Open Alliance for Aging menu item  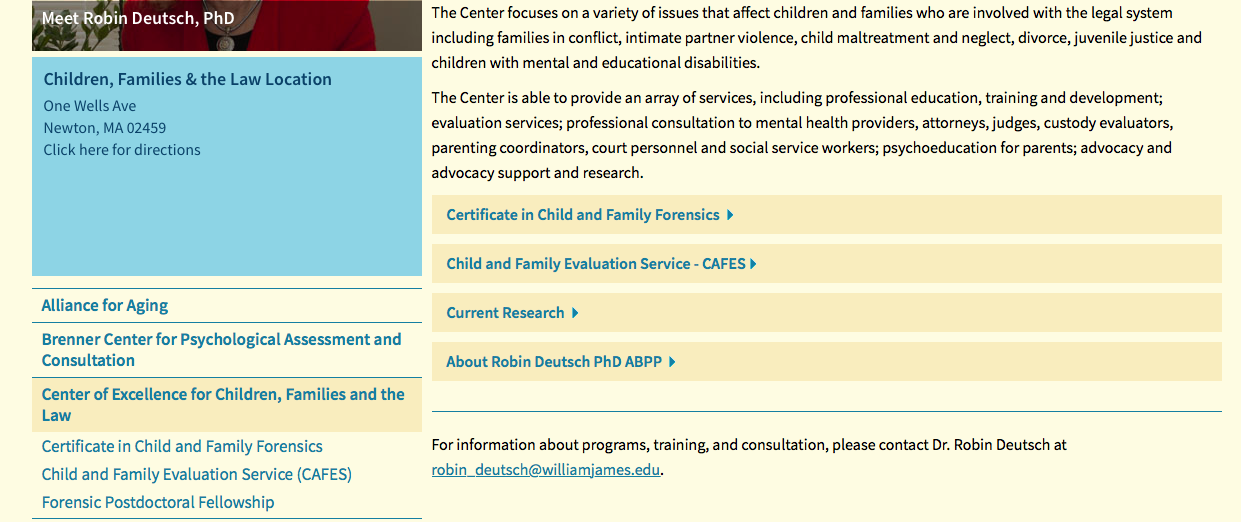click(x=105, y=306)
